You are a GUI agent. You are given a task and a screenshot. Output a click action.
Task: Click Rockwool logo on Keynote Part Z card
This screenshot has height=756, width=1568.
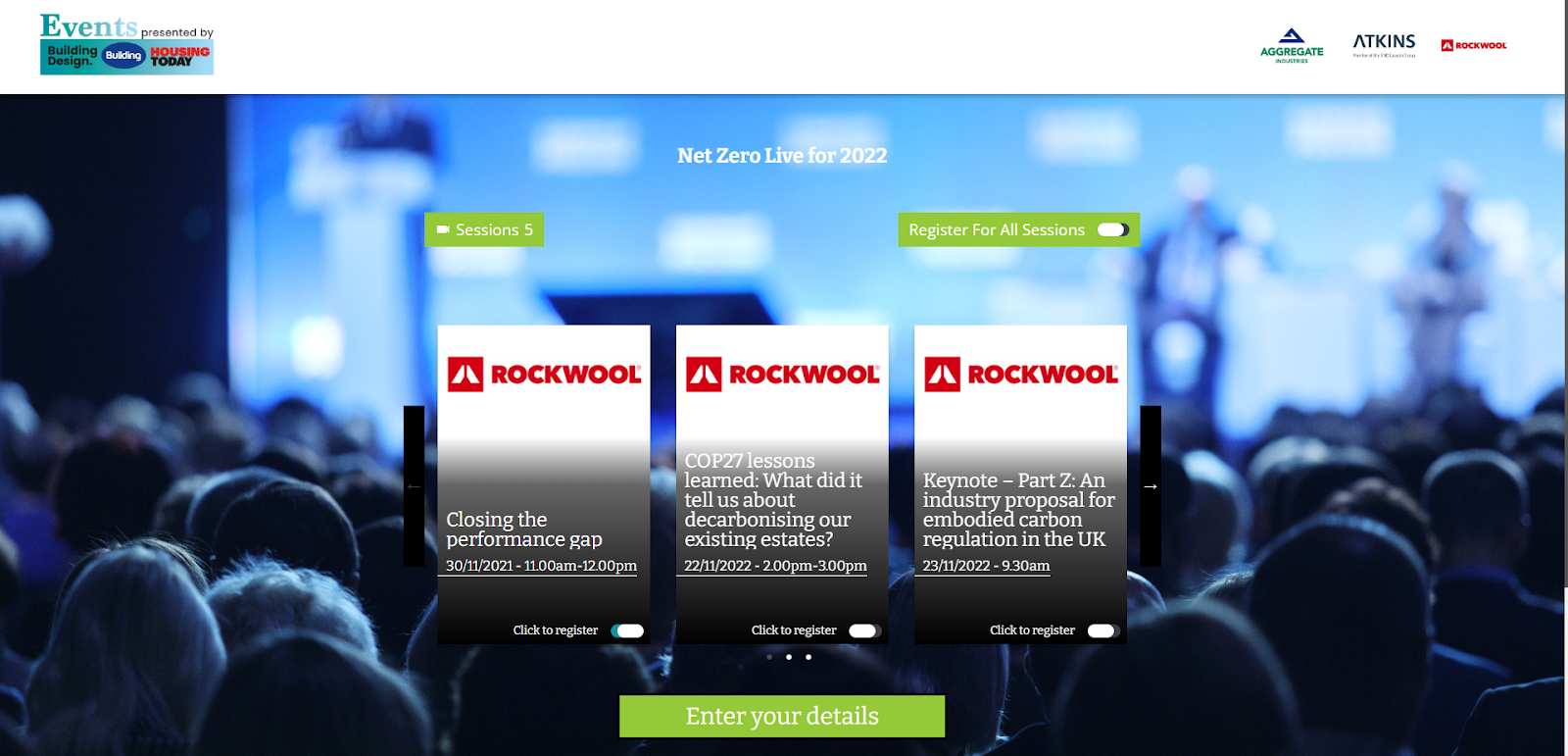1020,375
